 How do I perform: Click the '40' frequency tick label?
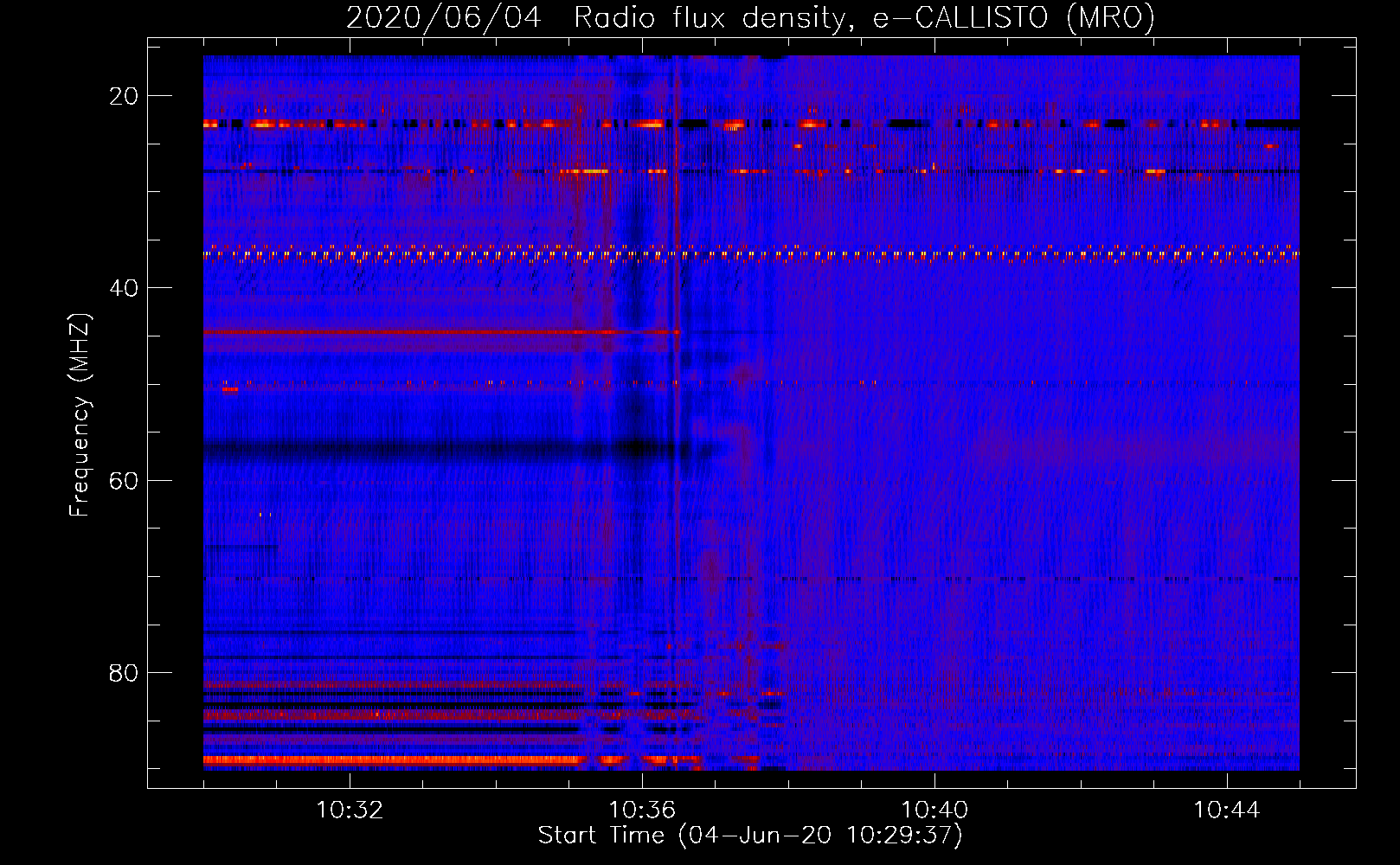coord(124,288)
